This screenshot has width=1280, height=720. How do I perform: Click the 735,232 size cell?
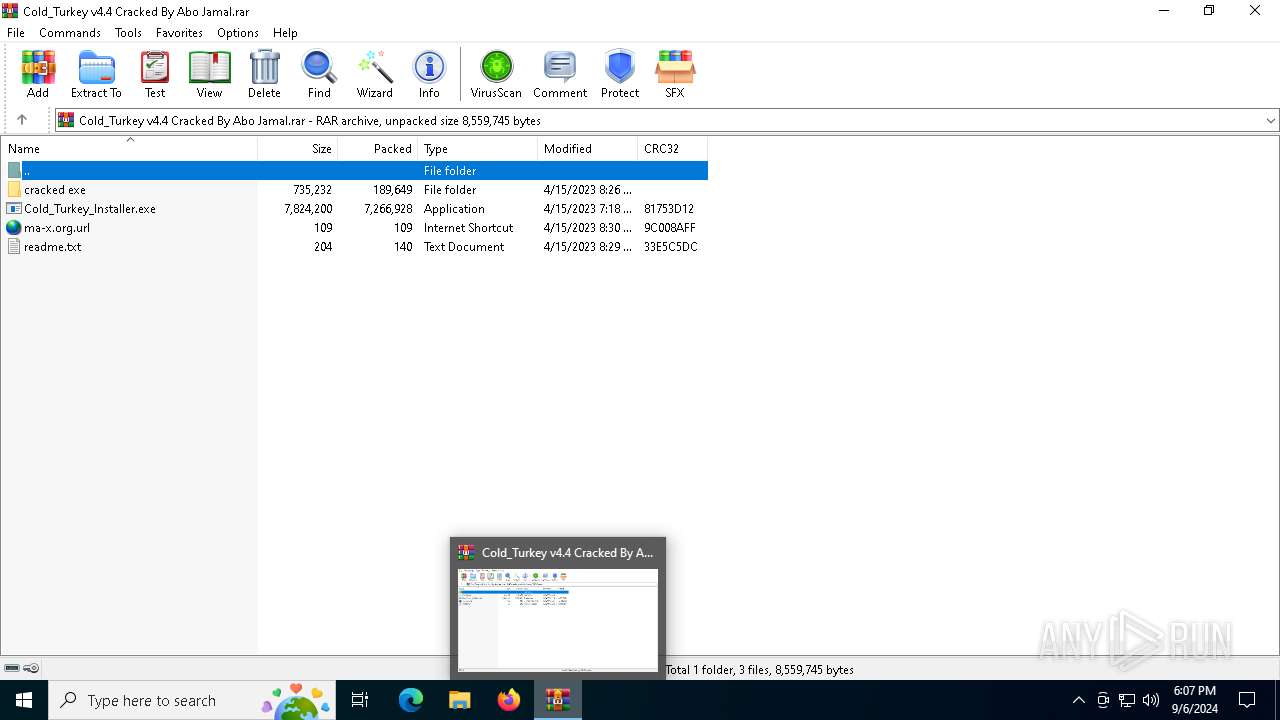point(313,190)
